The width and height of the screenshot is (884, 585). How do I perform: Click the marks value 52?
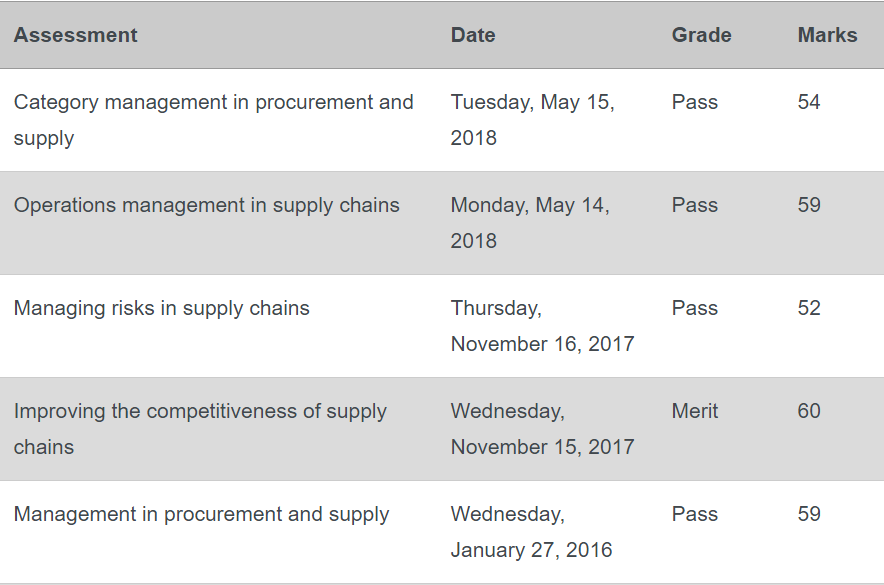(808, 308)
